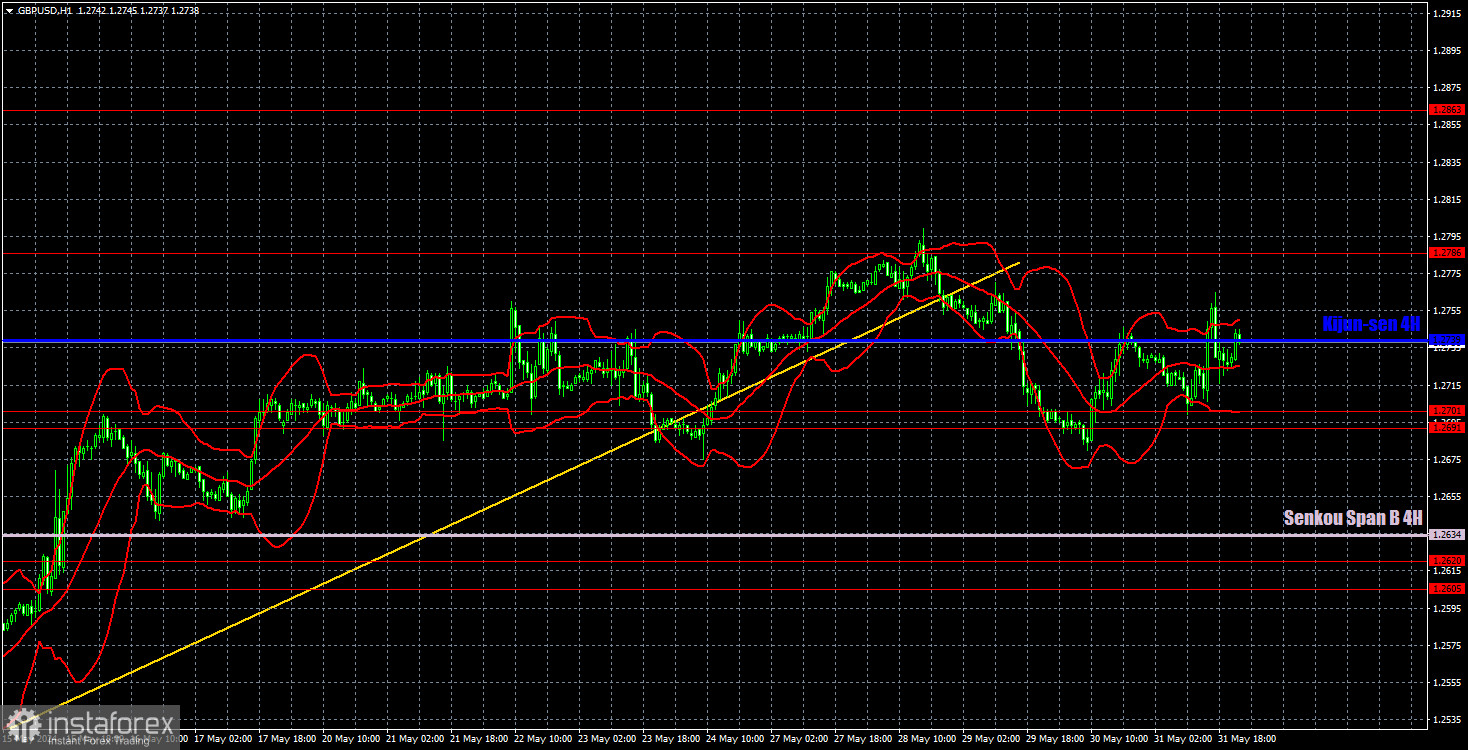Click the 1.2634 Senkou Span price tag
The height and width of the screenshot is (750, 1468).
(1447, 535)
